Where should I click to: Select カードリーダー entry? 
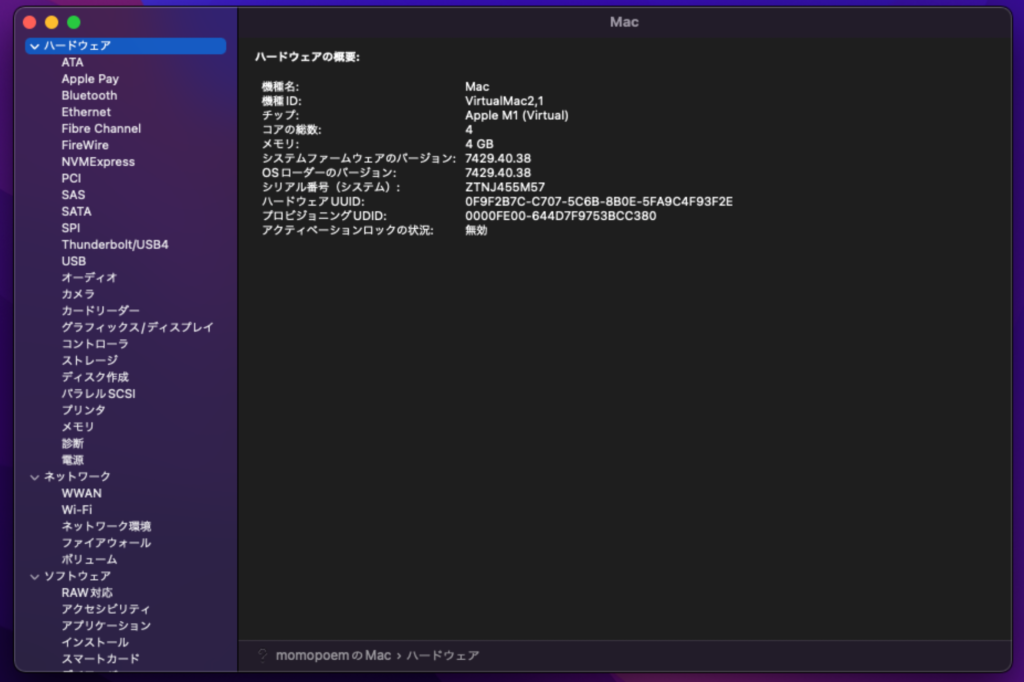[101, 311]
